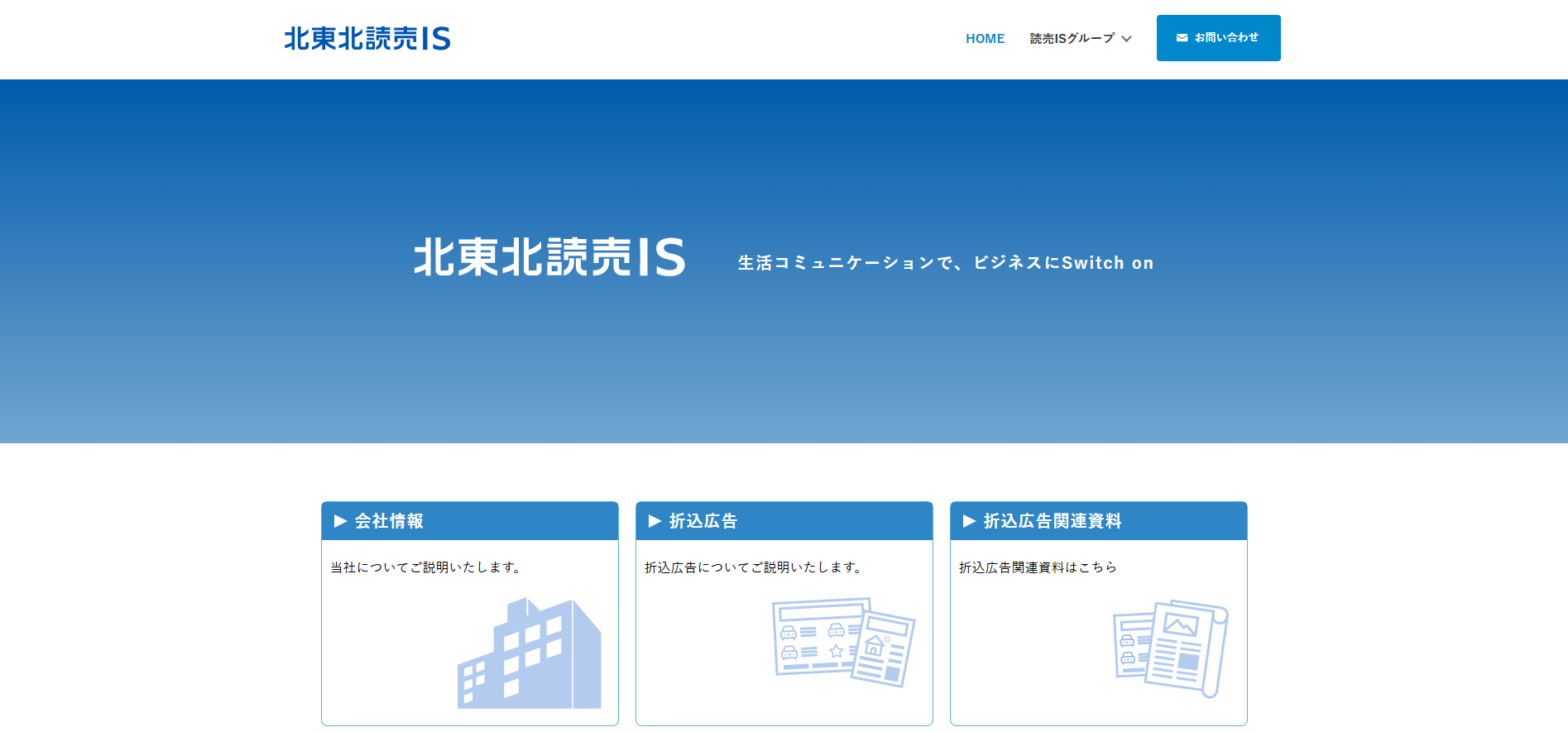Click the newspaper documents illustration
This screenshot has height=732, width=1568.
(1171, 648)
